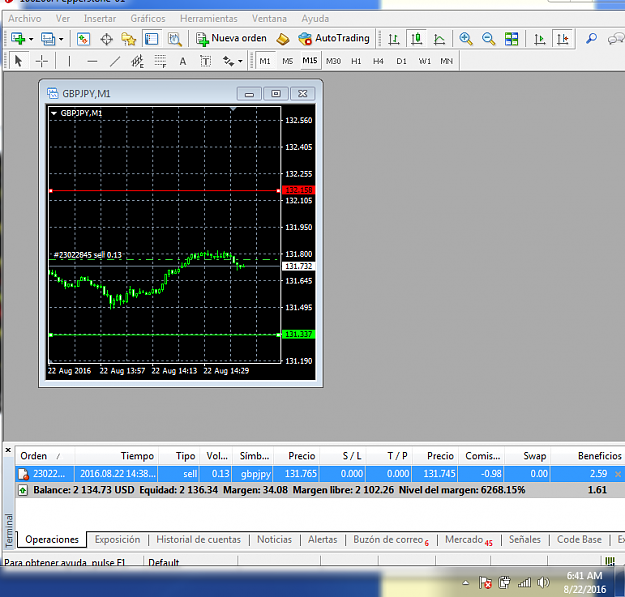
Task: Toggle chart auto scroll icon
Action: [539, 39]
